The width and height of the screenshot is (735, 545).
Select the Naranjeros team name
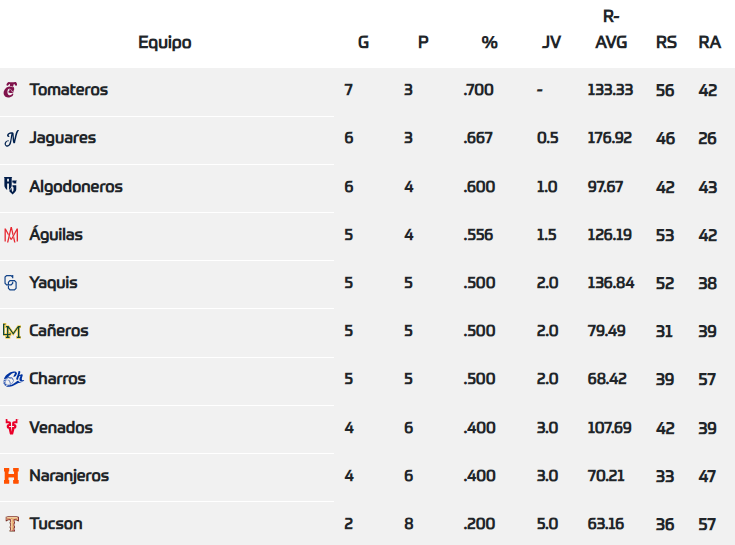69,476
